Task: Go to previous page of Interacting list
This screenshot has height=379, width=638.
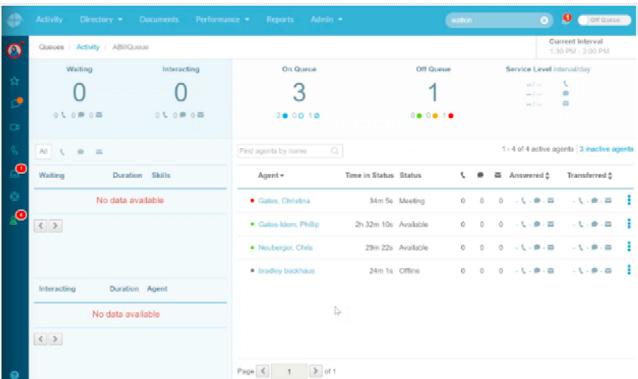Action: [41, 339]
